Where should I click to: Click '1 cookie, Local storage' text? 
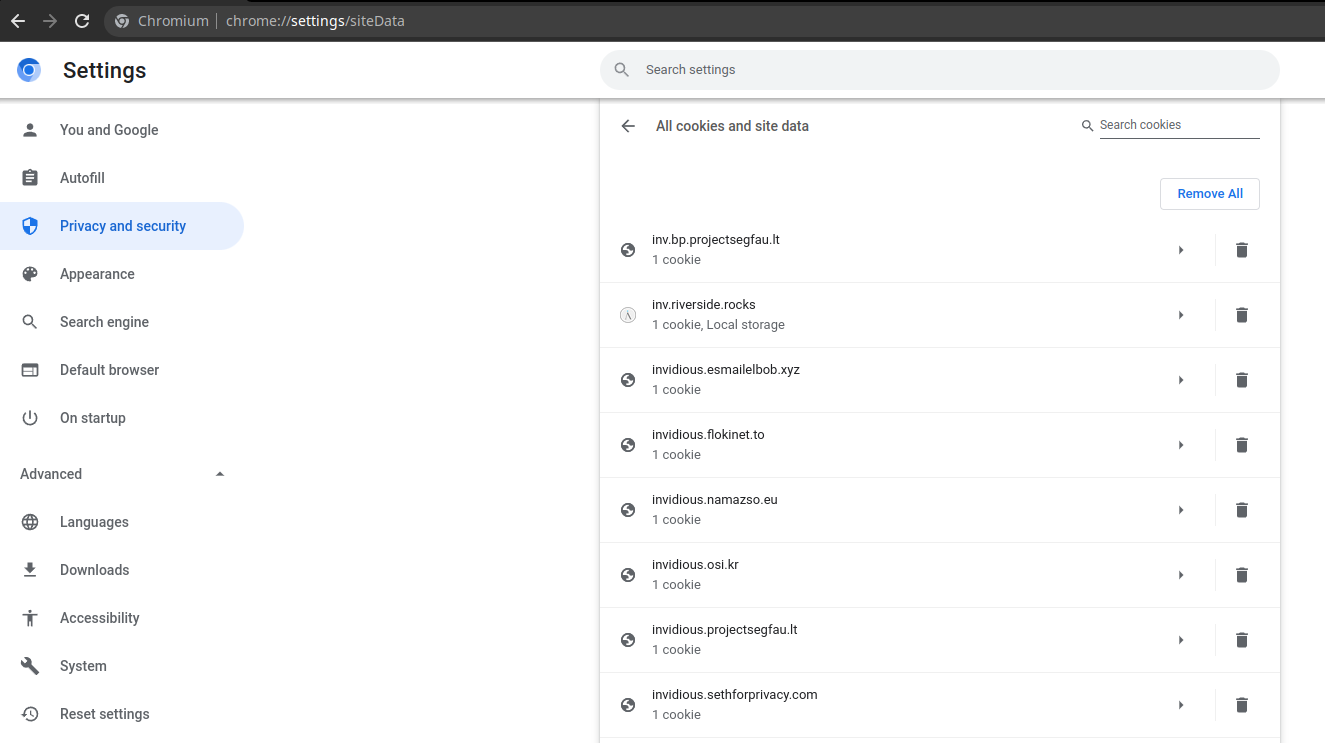click(x=718, y=325)
